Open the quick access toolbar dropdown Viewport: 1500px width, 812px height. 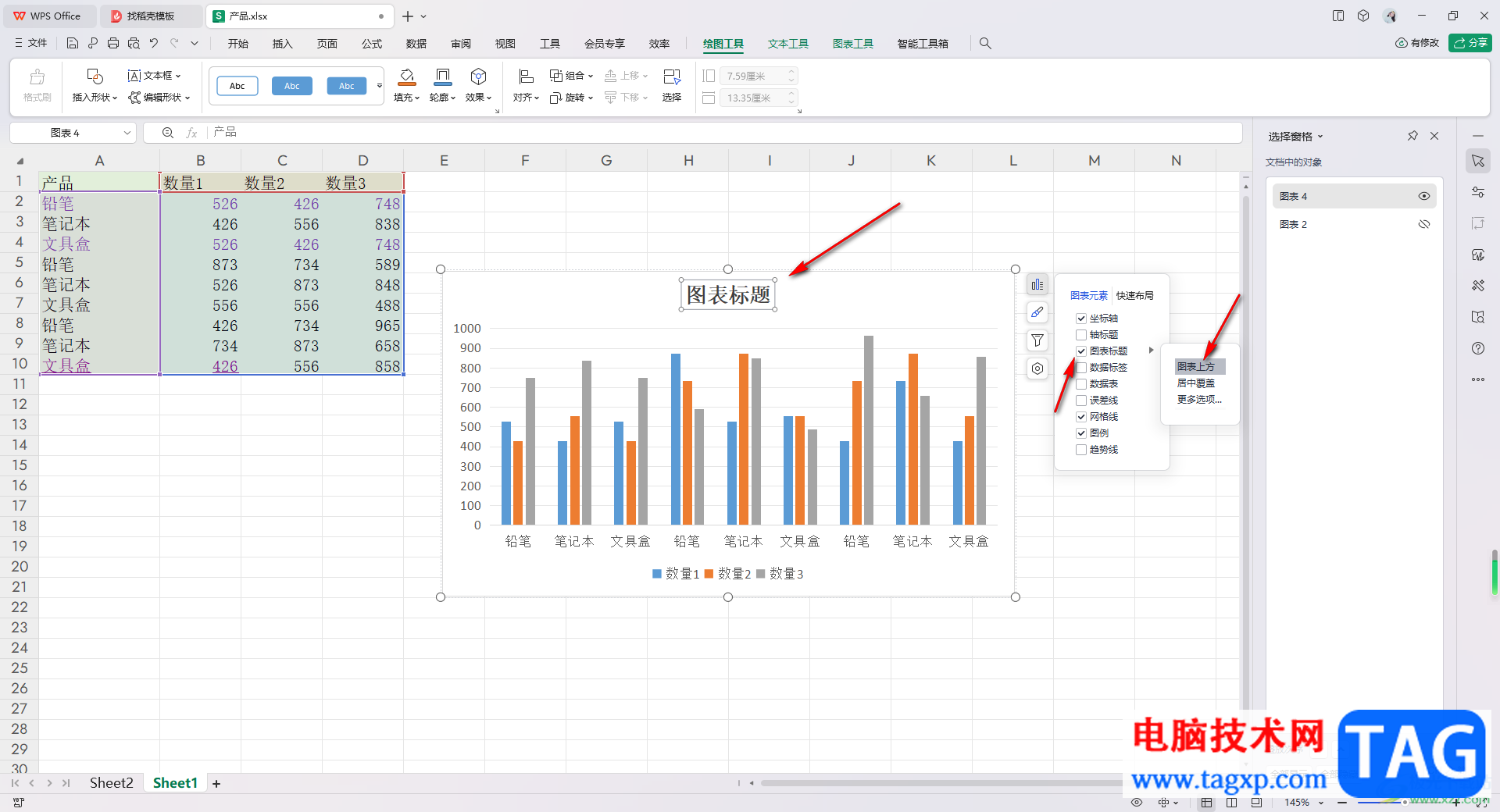[195, 44]
